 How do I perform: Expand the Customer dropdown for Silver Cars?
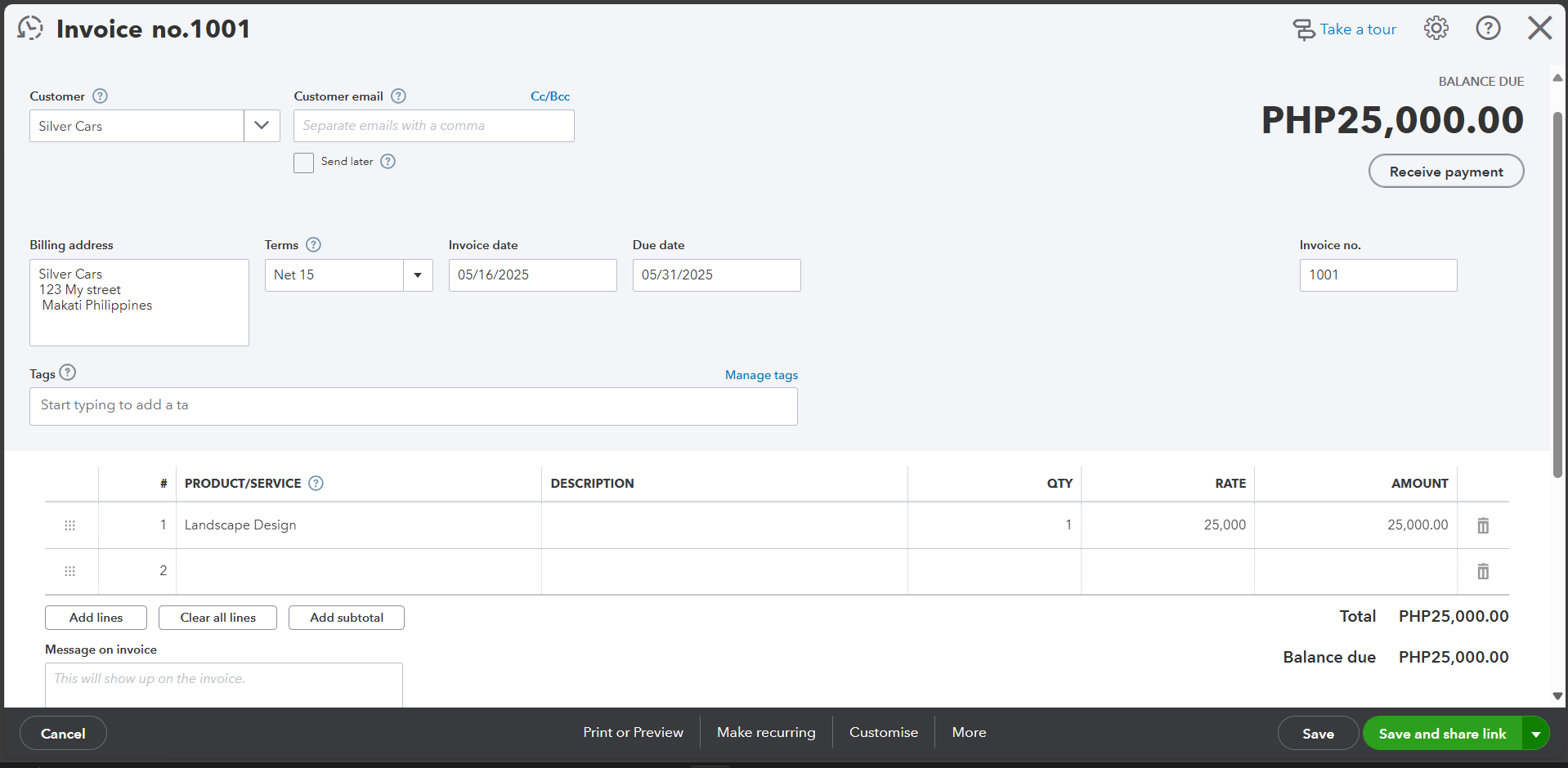click(262, 126)
